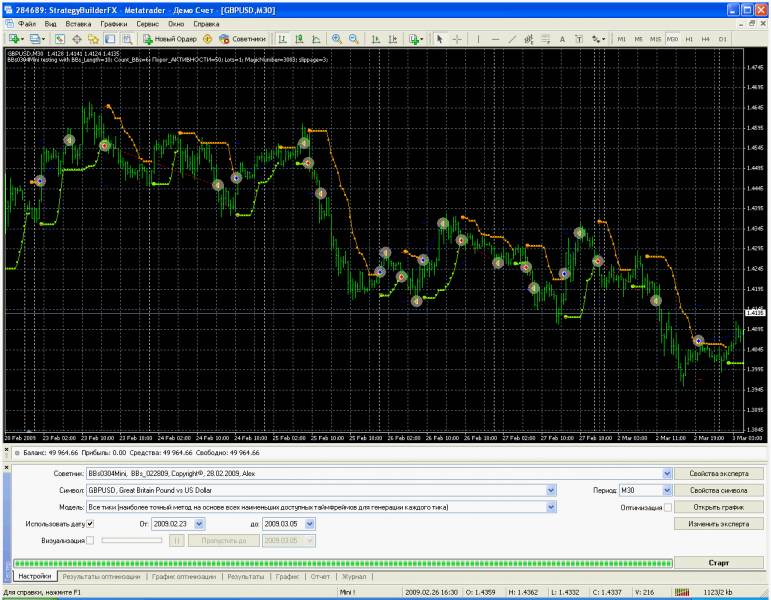Enable the 'Оптимизация' checkbox
This screenshot has width=771, height=600.
coord(668,507)
